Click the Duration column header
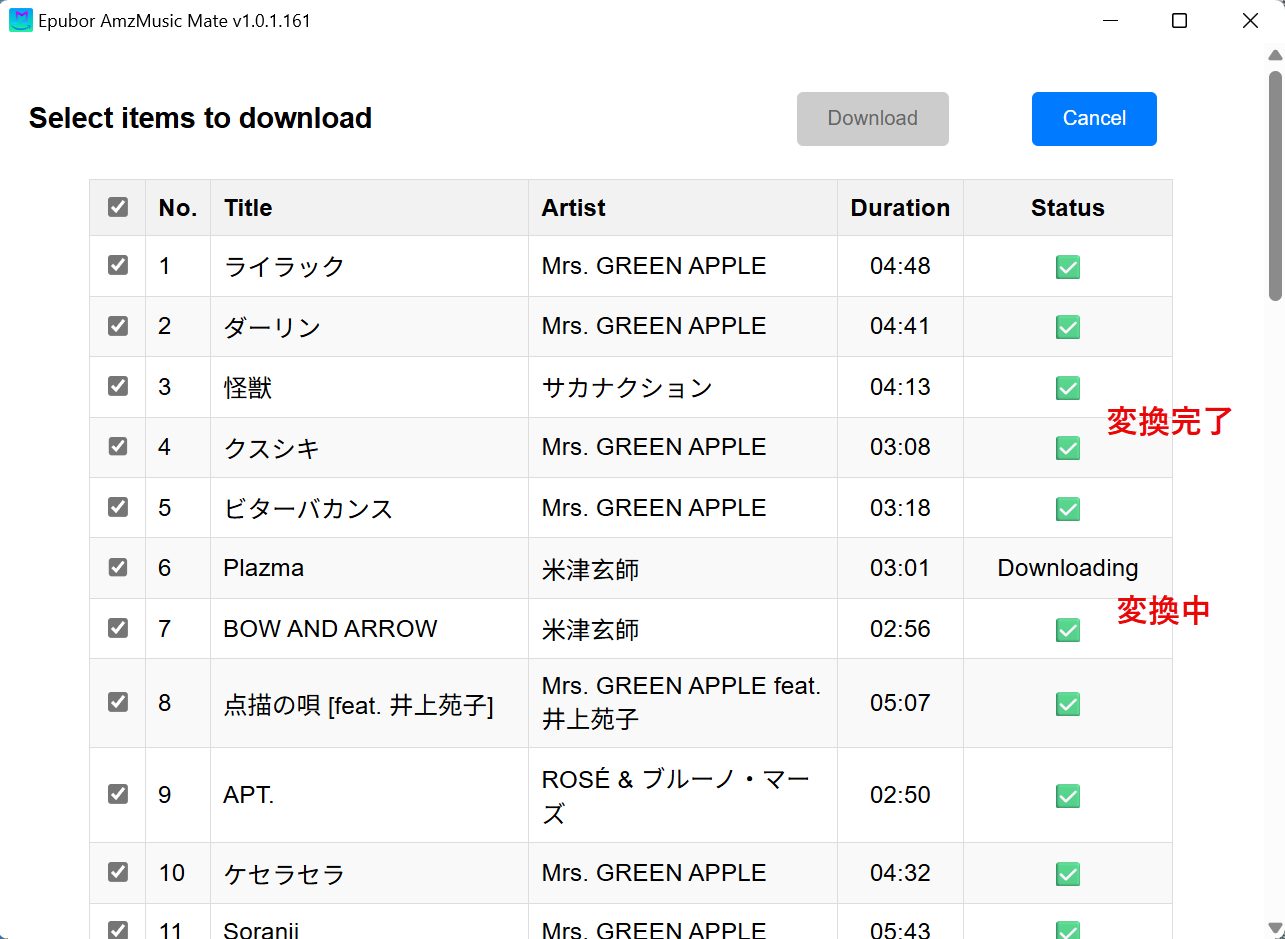Viewport: 1285px width, 939px height. click(x=900, y=208)
